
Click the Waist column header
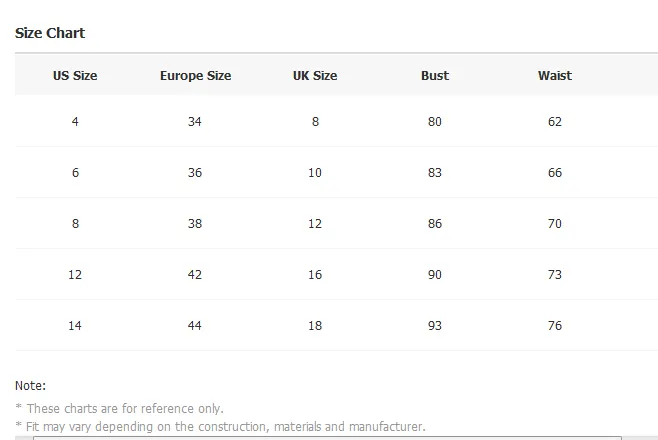coord(555,76)
